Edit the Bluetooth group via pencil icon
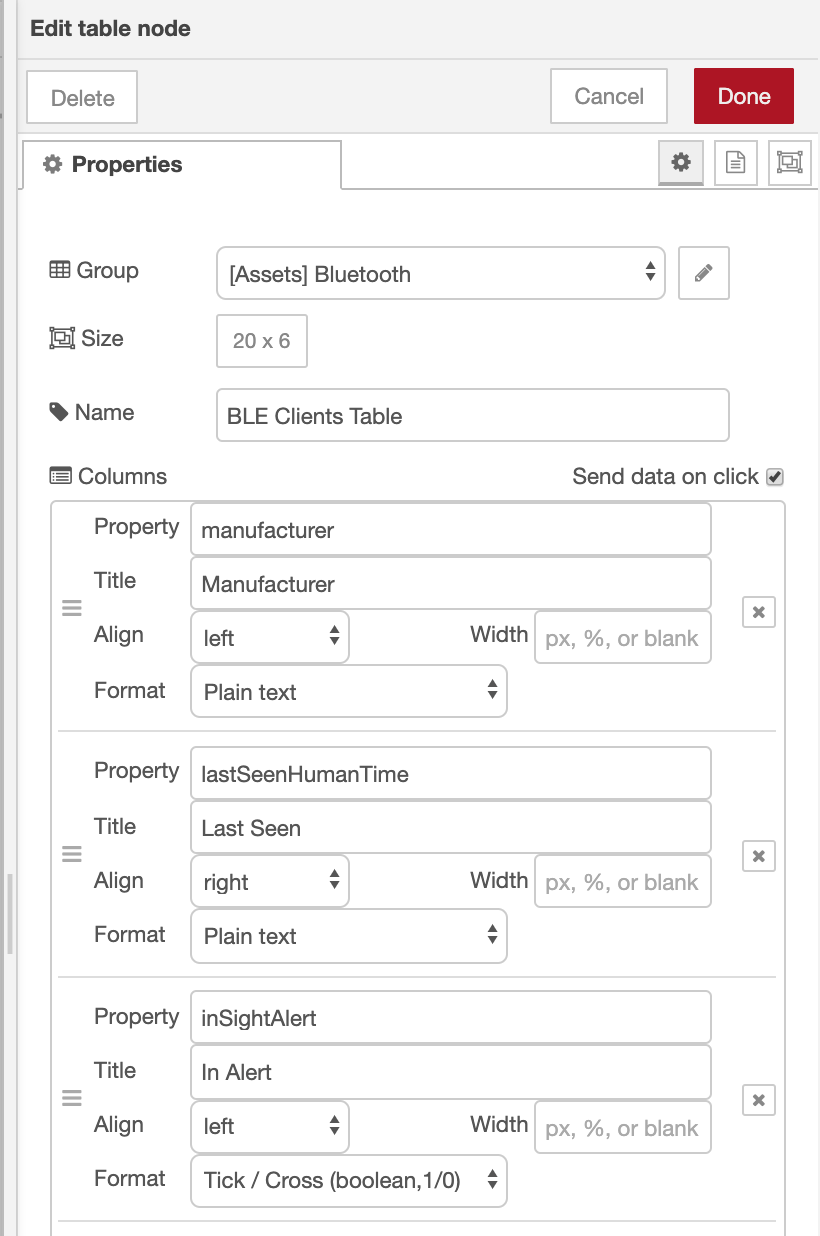Image resolution: width=820 pixels, height=1236 pixels. 702,272
